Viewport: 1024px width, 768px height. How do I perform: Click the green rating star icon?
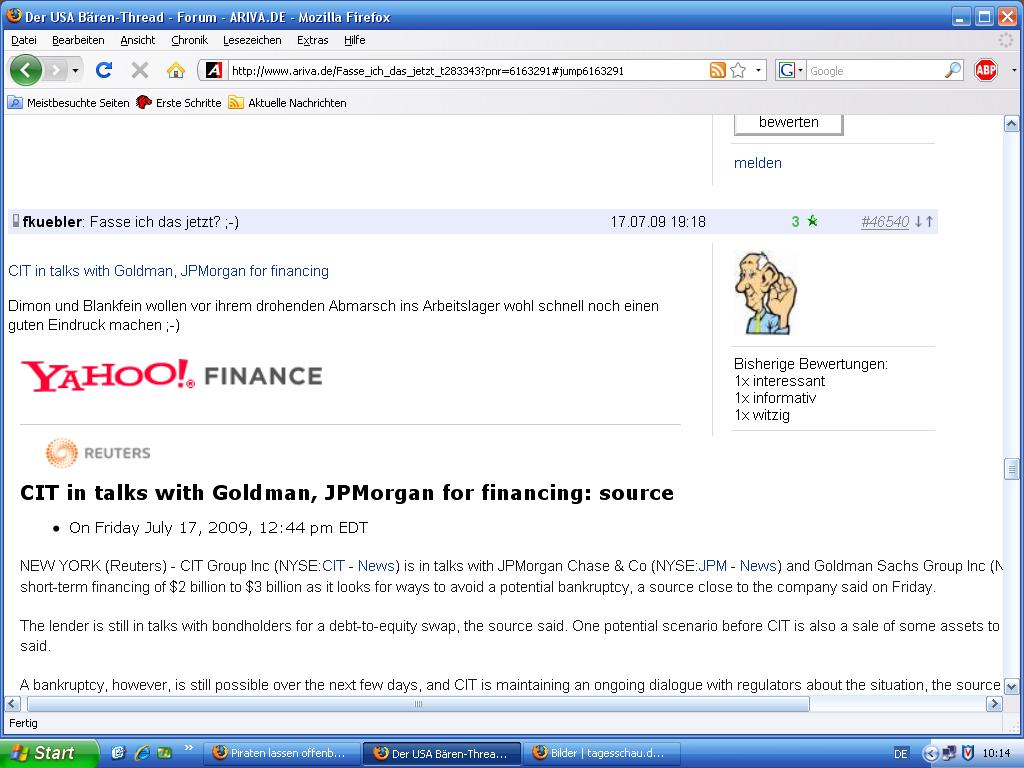pos(812,221)
